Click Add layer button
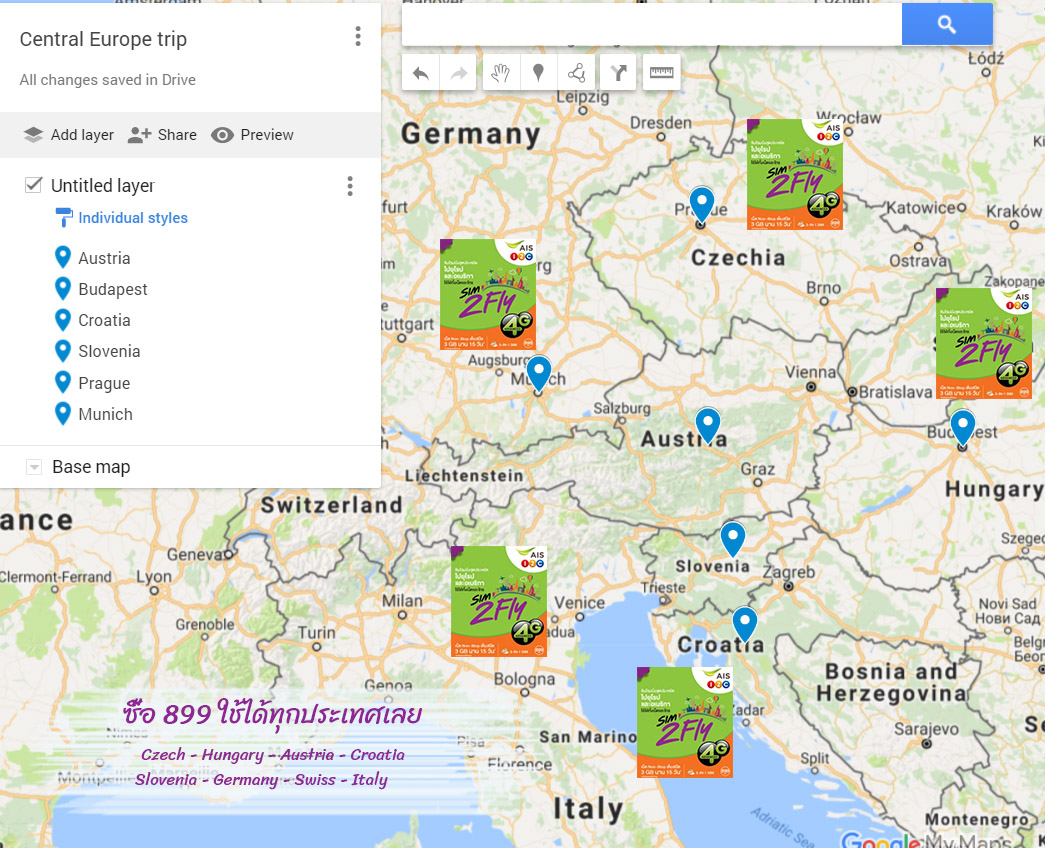 tap(69, 135)
